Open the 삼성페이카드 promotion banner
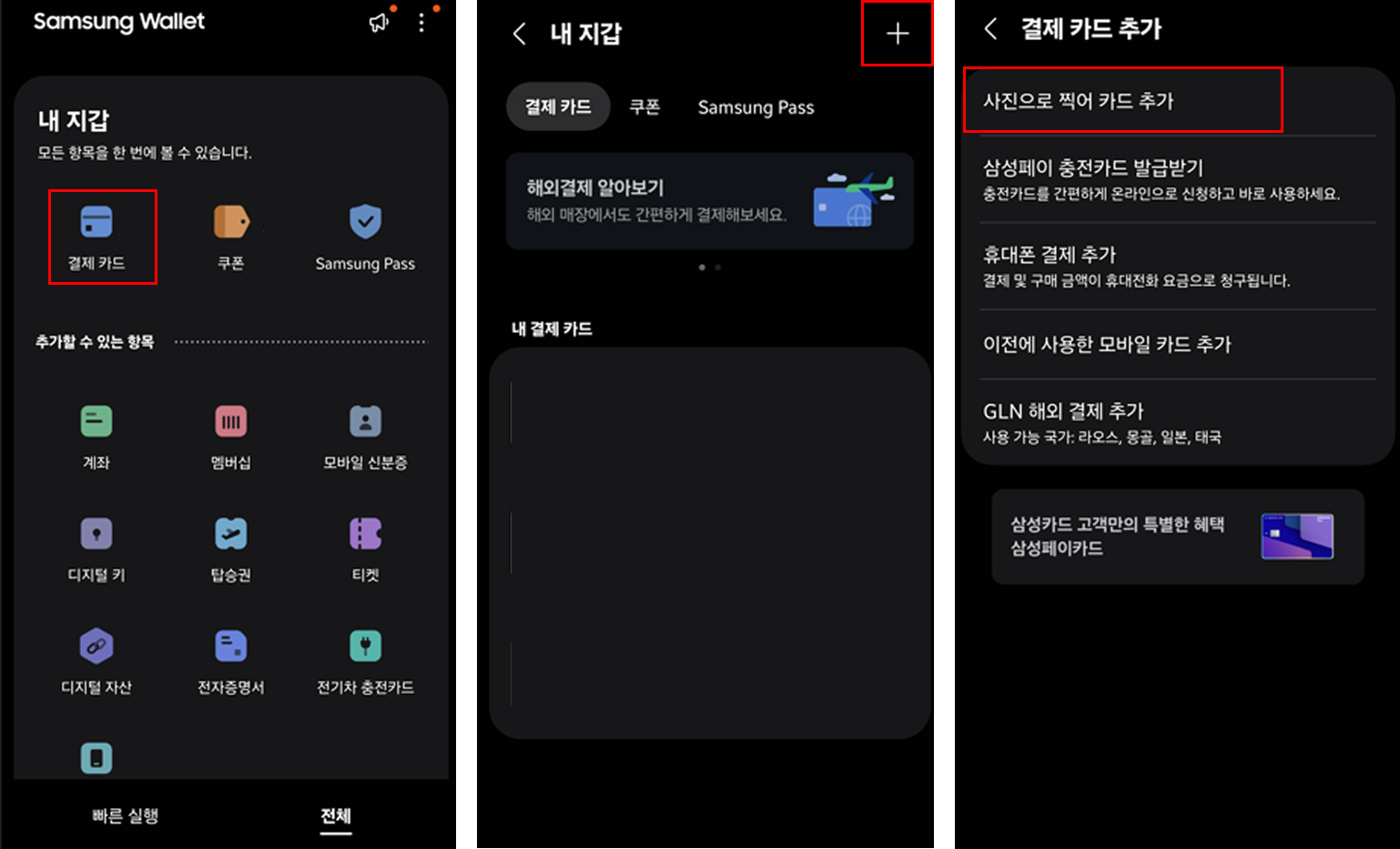Image resolution: width=1400 pixels, height=849 pixels. click(x=1178, y=536)
